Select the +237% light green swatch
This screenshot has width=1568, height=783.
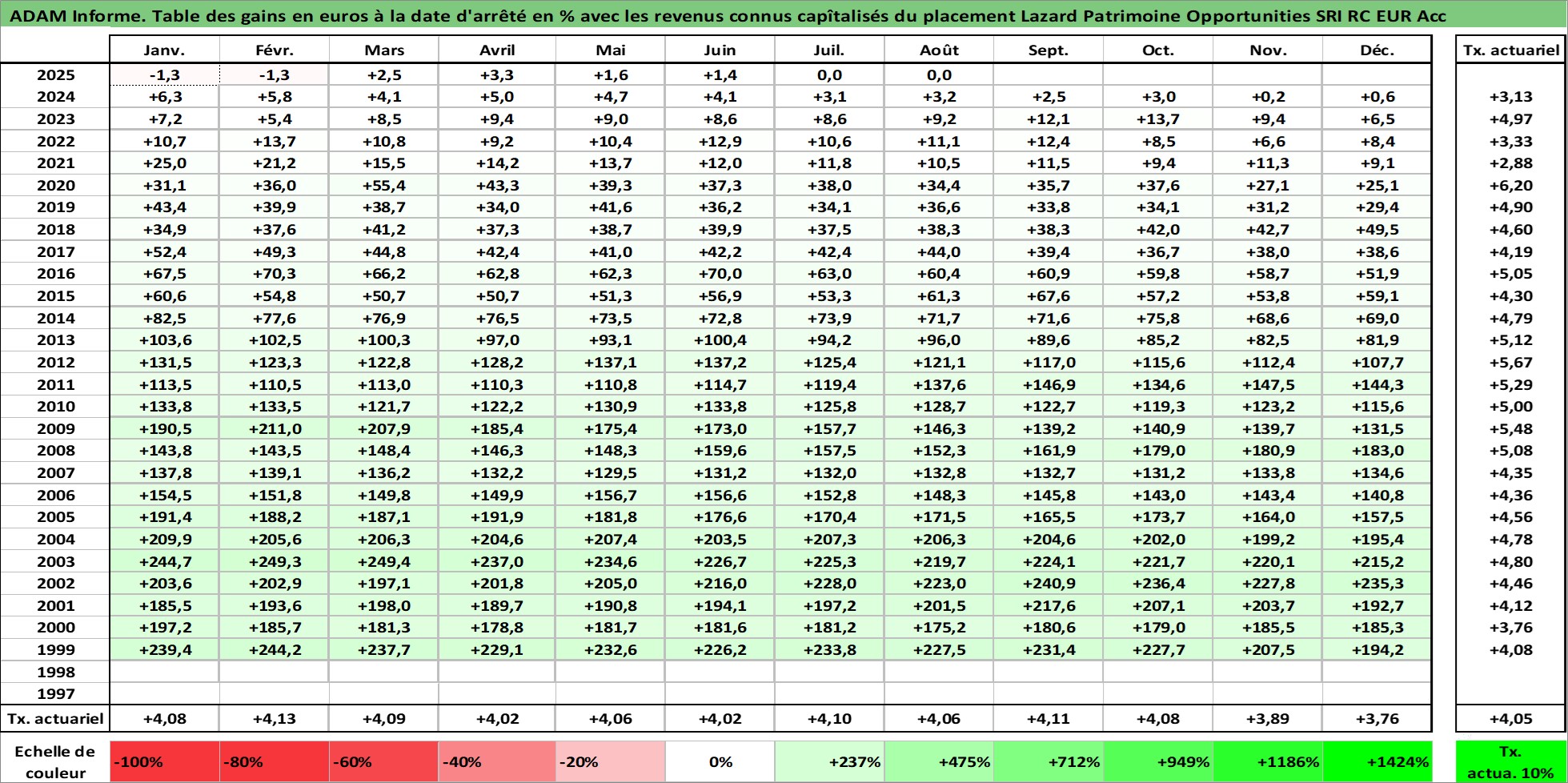pyautogui.click(x=829, y=761)
